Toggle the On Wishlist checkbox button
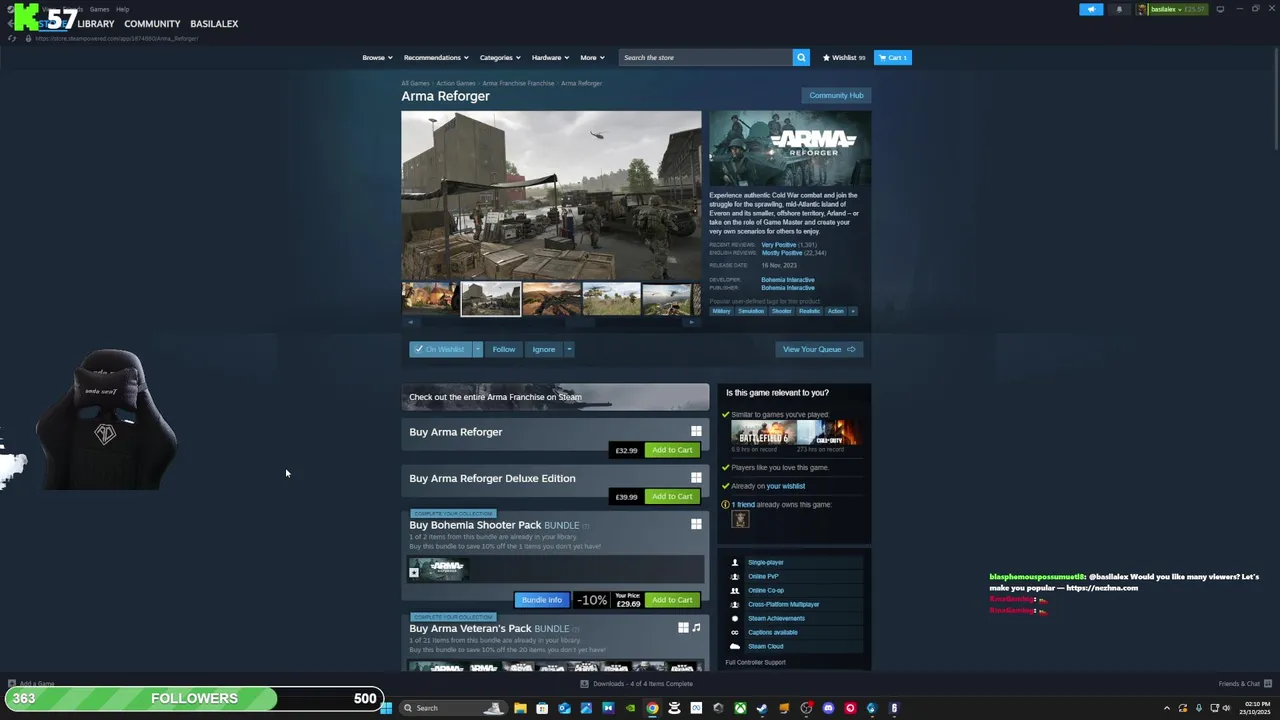 (x=440, y=349)
